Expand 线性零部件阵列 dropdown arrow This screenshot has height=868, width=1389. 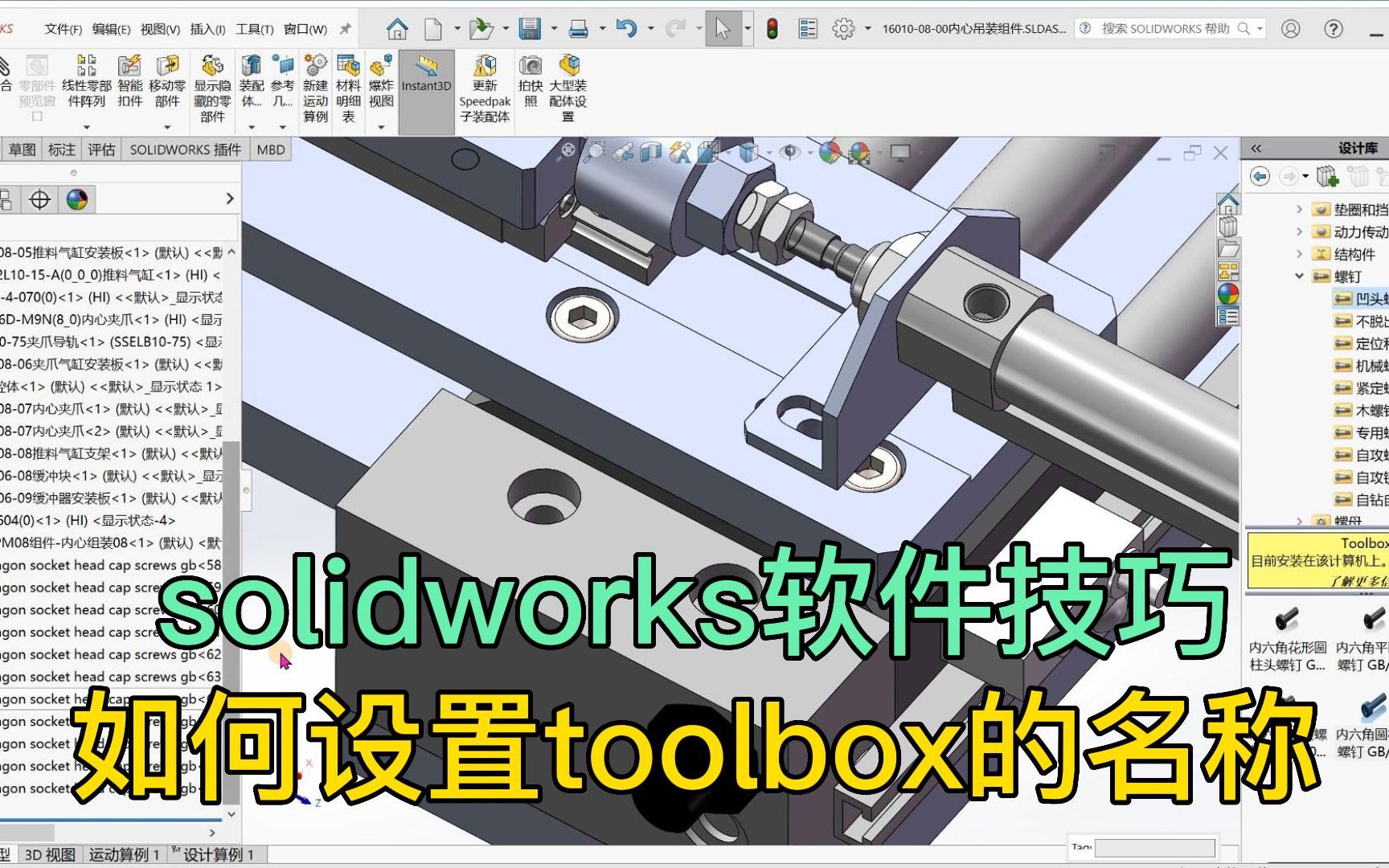87,127
